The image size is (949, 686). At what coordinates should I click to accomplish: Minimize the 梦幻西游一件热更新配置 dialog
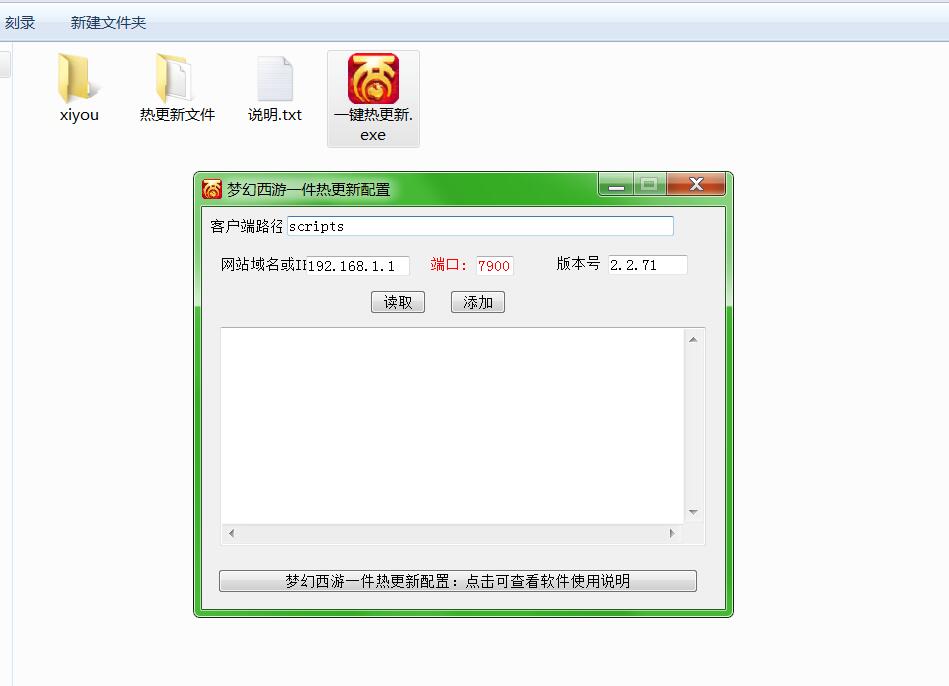616,185
